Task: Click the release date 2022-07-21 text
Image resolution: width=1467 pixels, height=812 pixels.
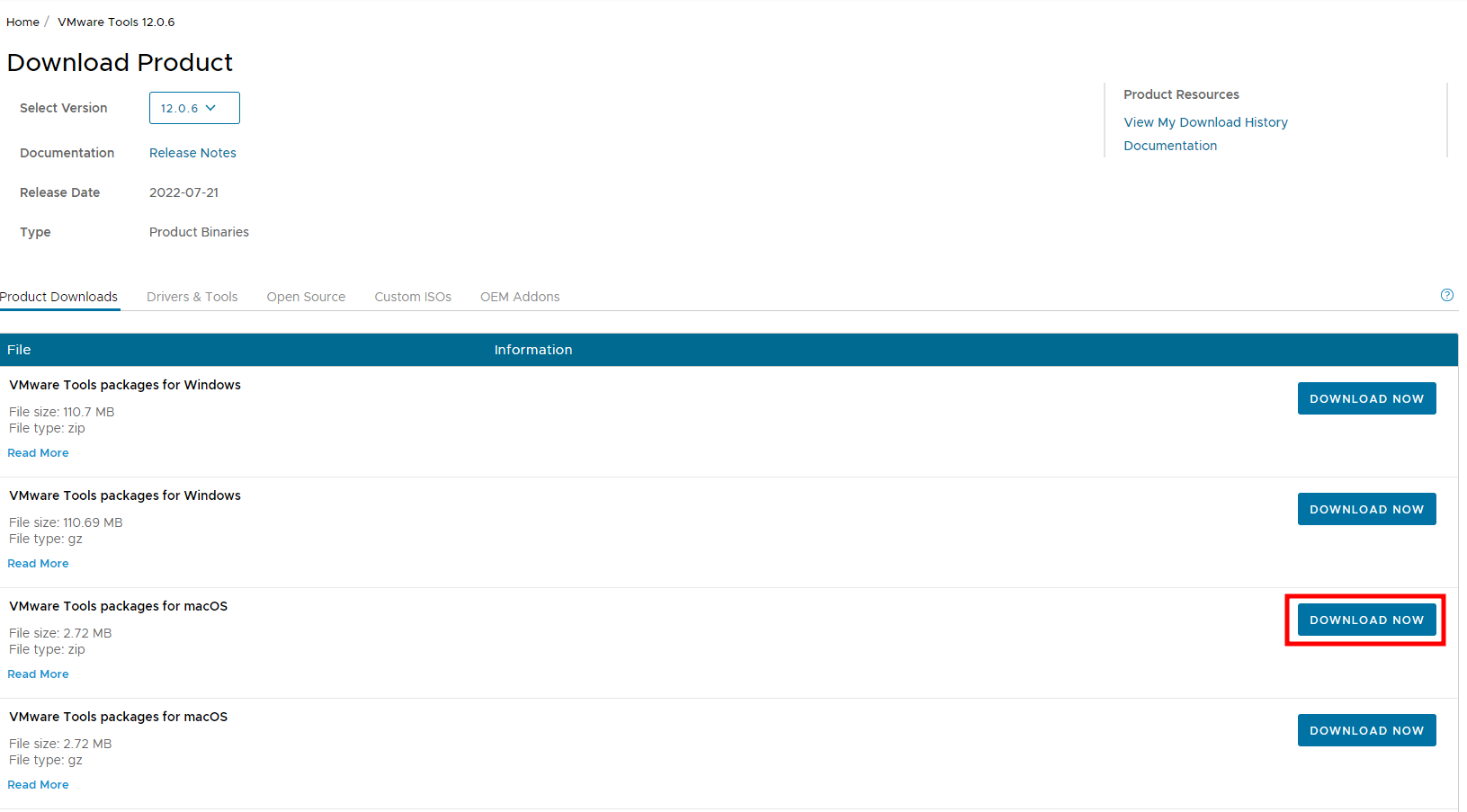Action: 183,192
